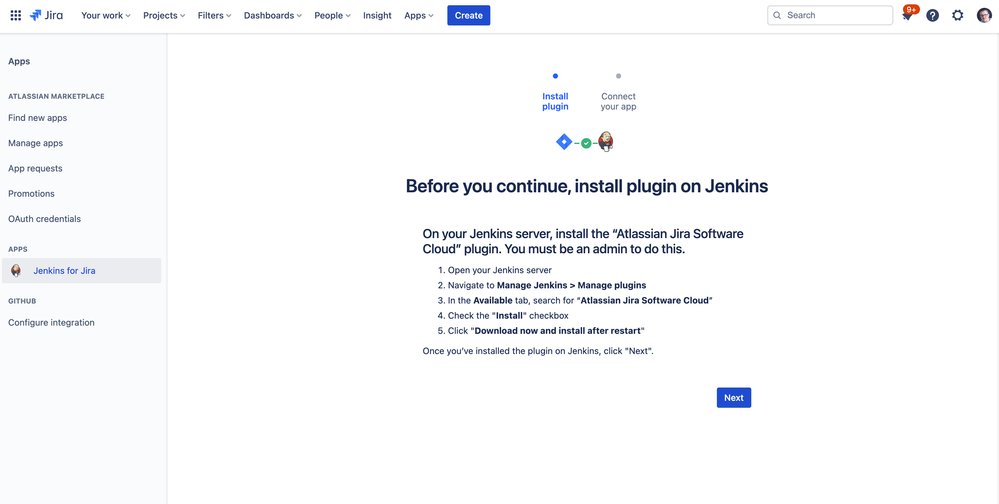Image resolution: width=999 pixels, height=504 pixels.
Task: Select the Install plugin step
Action: tap(555, 101)
